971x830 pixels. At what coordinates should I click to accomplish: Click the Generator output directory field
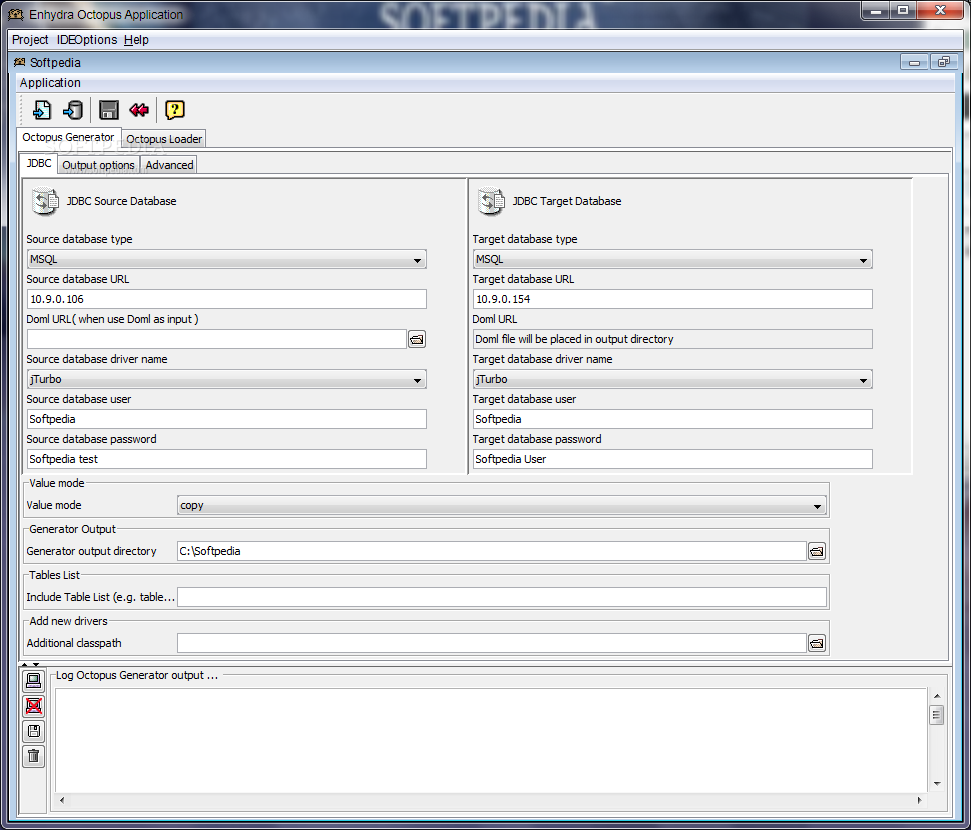click(x=492, y=551)
